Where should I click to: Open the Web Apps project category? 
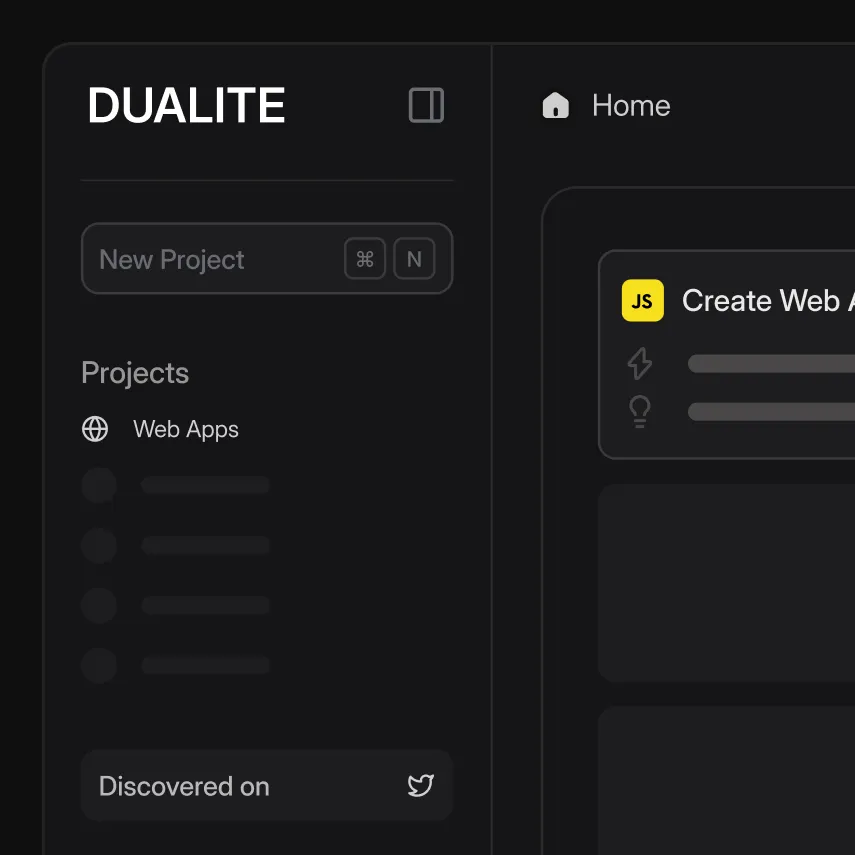[186, 429]
